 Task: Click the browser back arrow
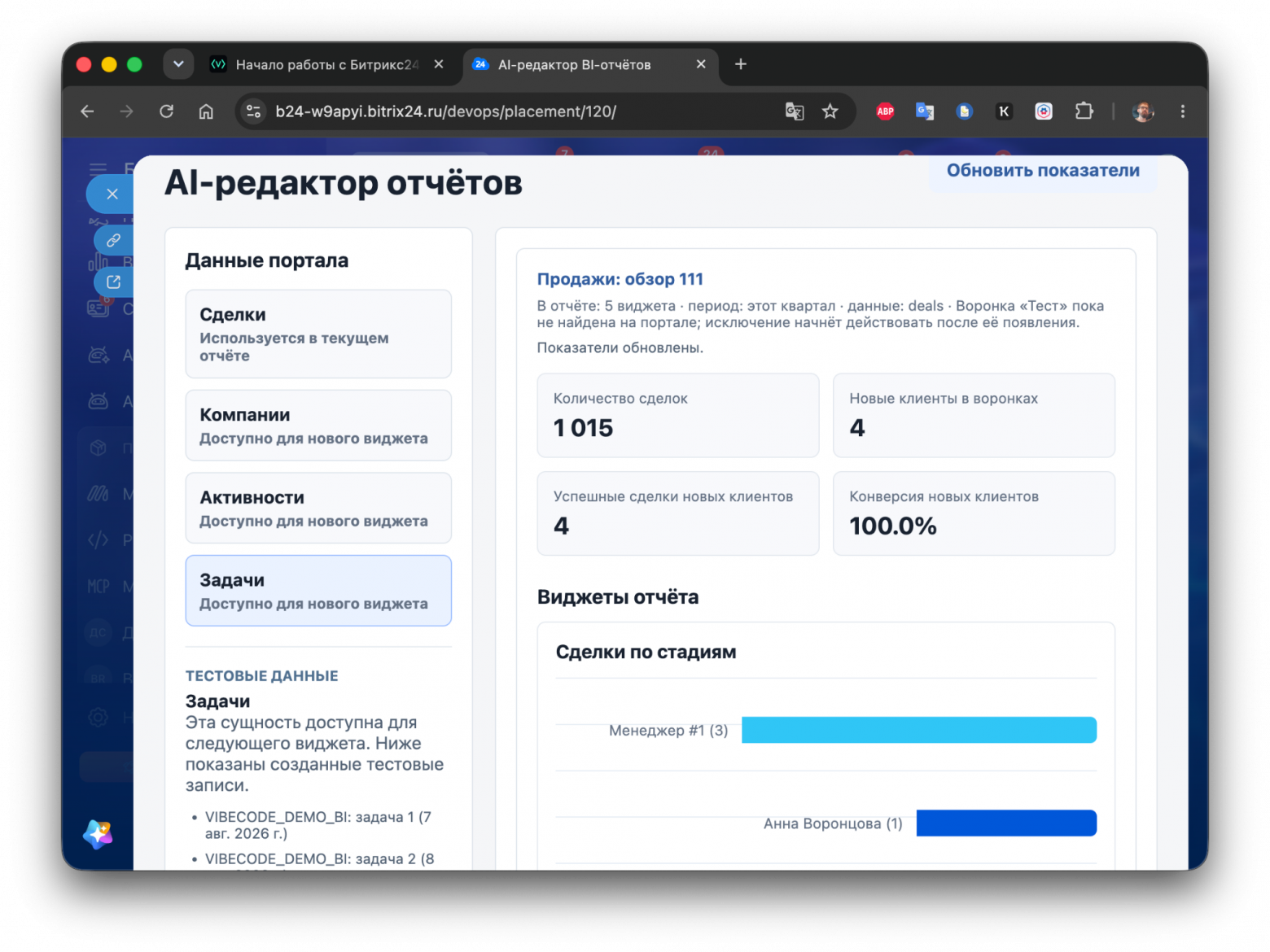[x=88, y=111]
